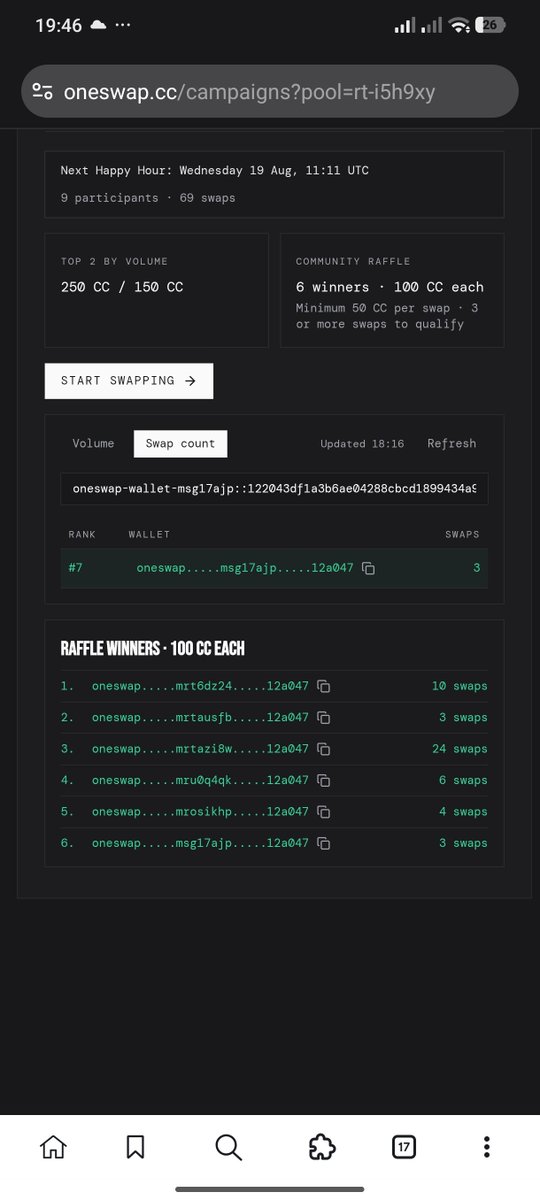Open winner 1 wallet mrt6dz24
540x1200 pixels.
click(x=200, y=687)
